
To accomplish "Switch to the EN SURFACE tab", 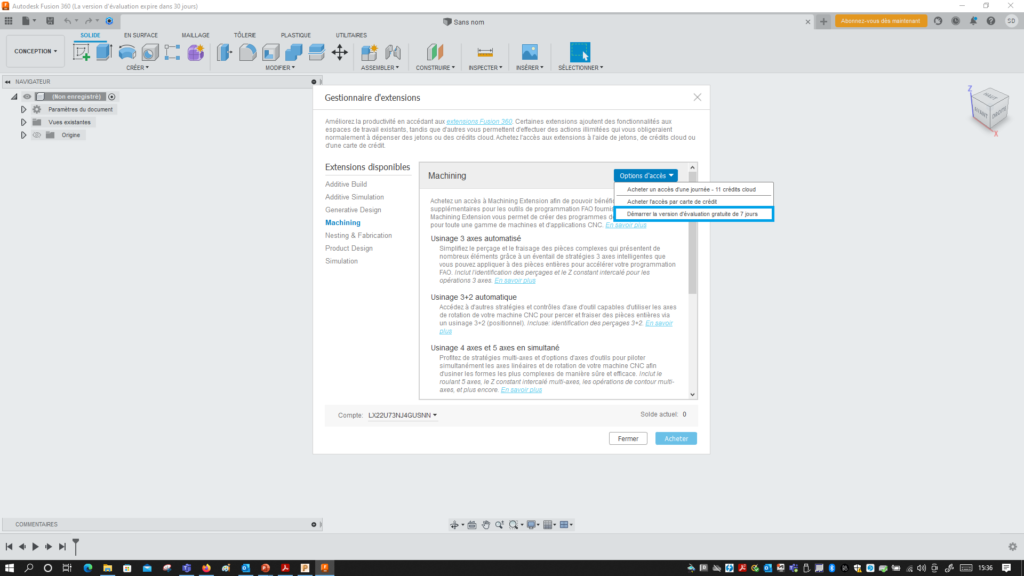I will (x=141, y=35).
